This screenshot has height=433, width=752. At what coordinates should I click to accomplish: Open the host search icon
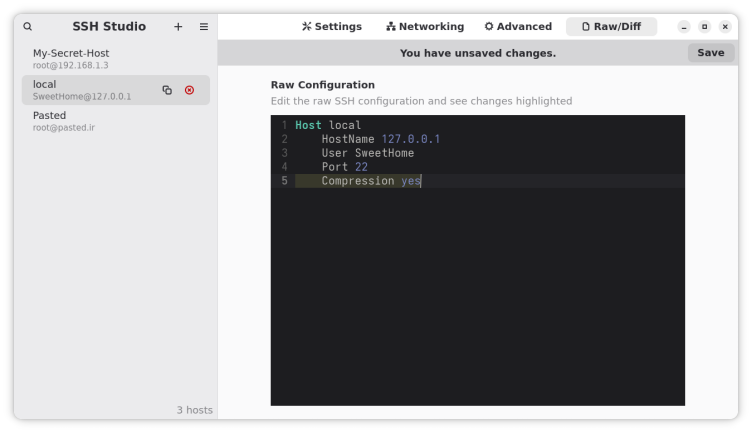[x=27, y=27]
